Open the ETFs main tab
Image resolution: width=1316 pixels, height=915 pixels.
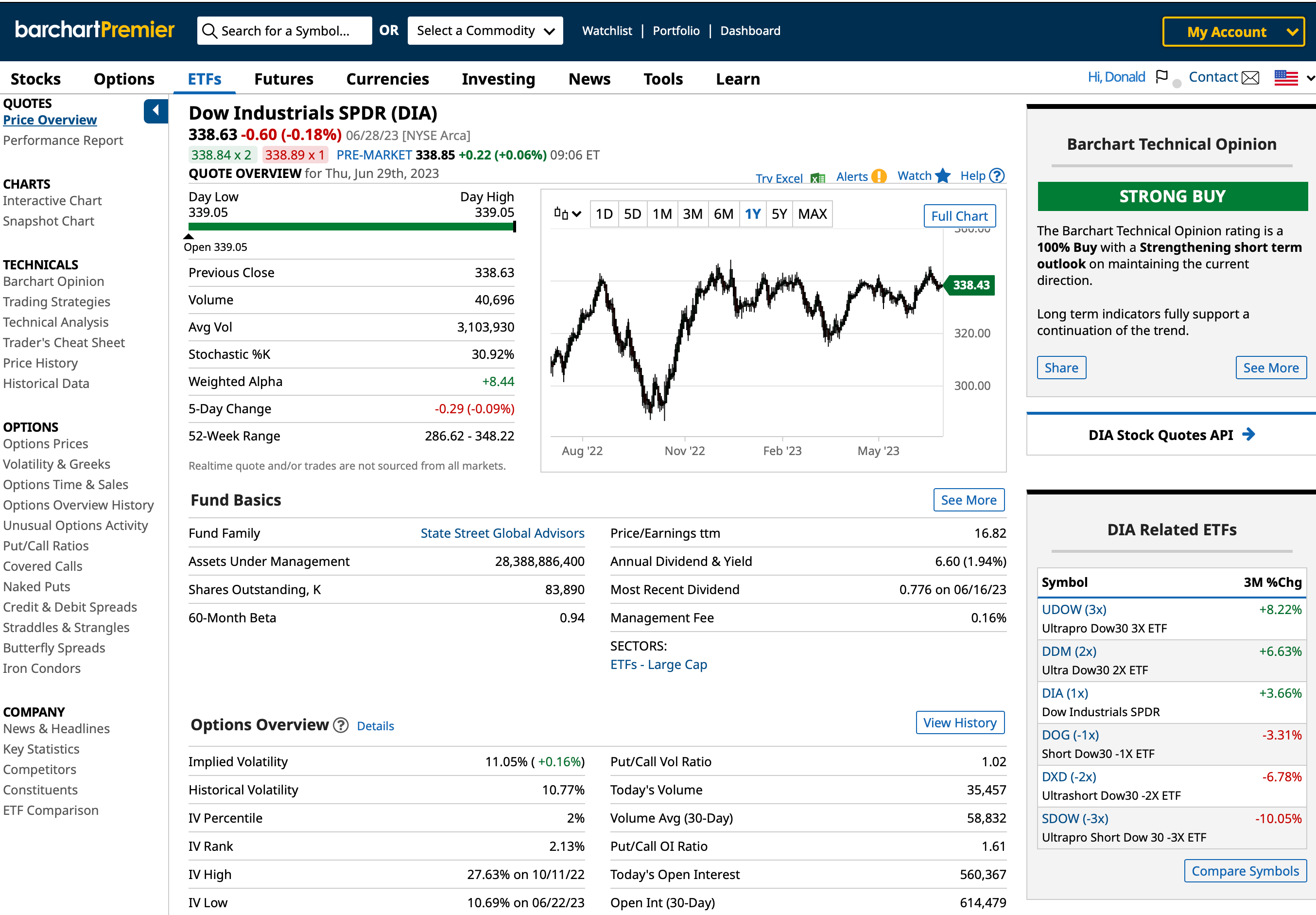(x=205, y=79)
